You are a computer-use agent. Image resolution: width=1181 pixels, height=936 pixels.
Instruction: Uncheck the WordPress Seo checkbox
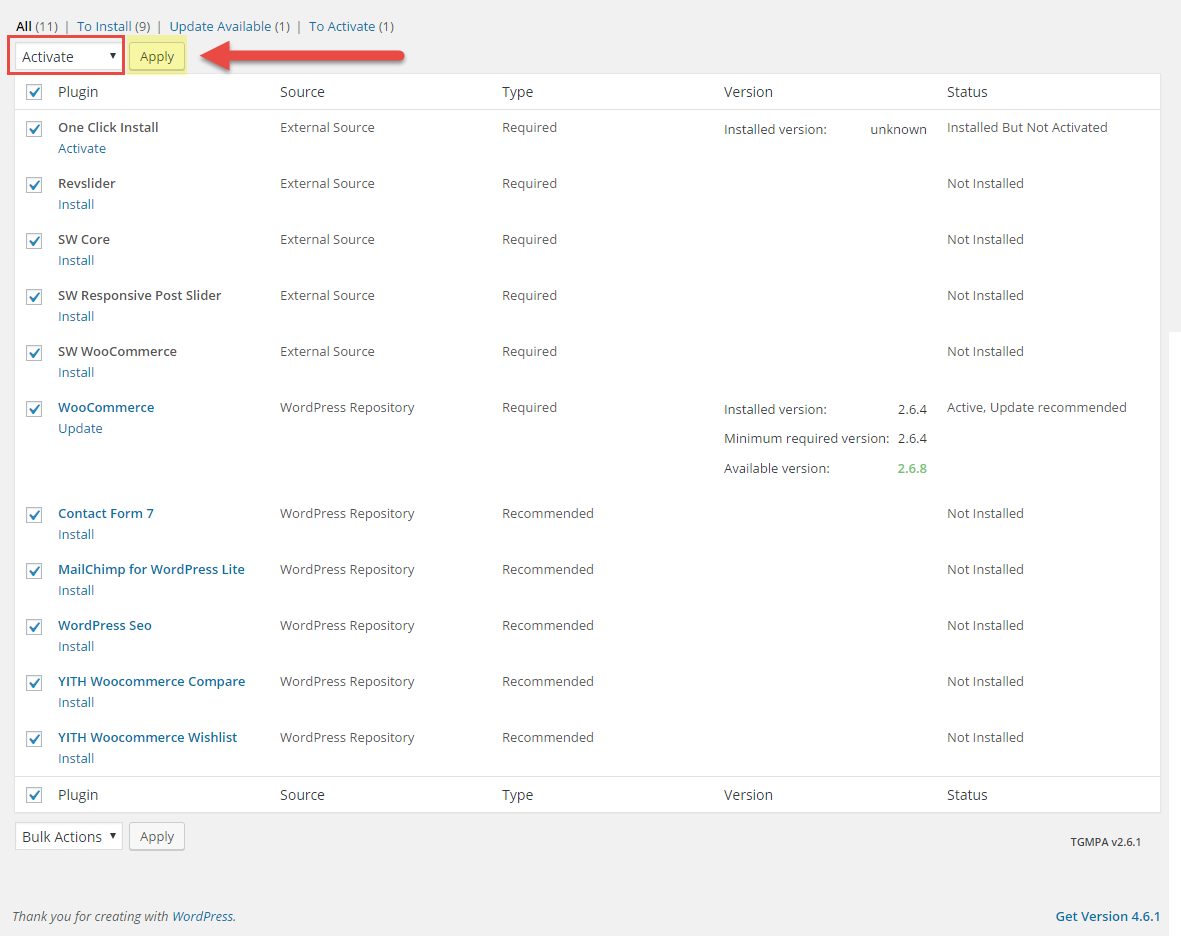tap(34, 627)
